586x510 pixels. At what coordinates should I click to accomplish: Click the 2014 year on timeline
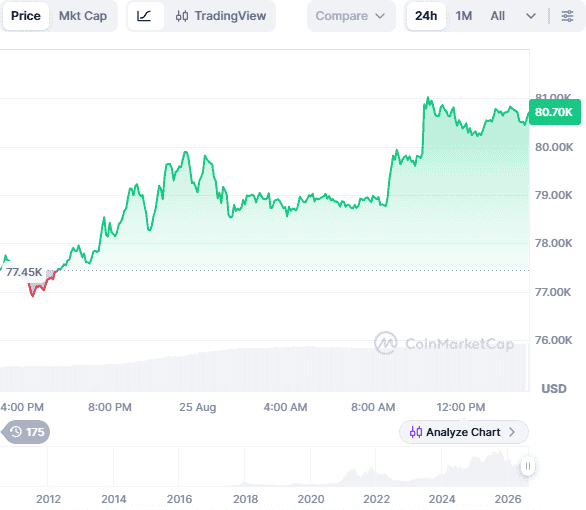tap(114, 499)
